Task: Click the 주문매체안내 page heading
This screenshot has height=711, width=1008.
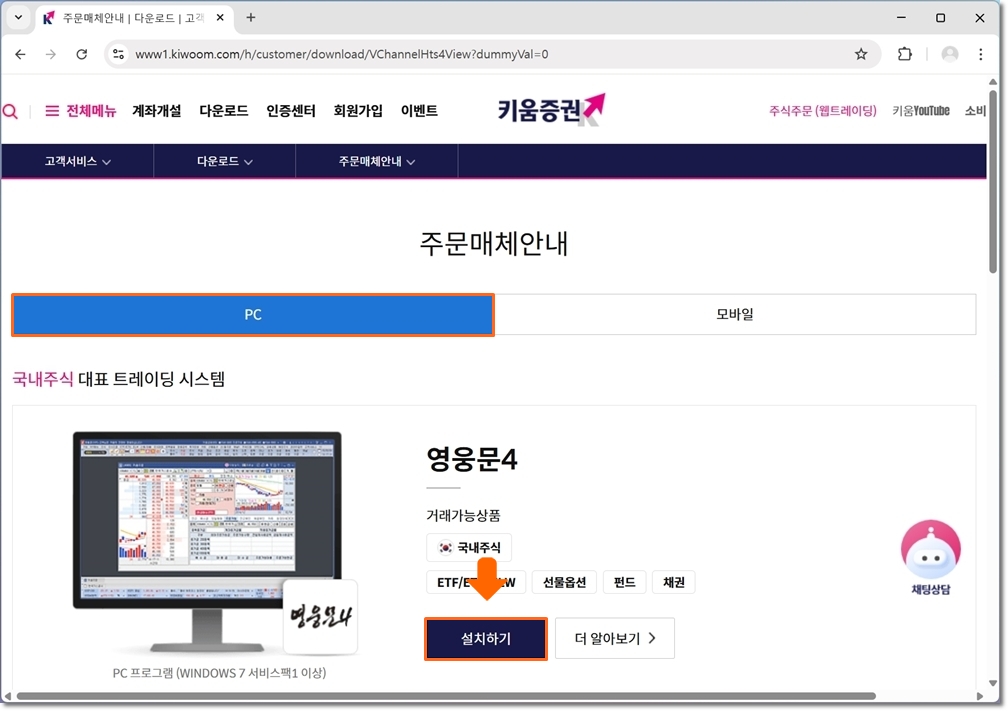Action: (x=494, y=244)
